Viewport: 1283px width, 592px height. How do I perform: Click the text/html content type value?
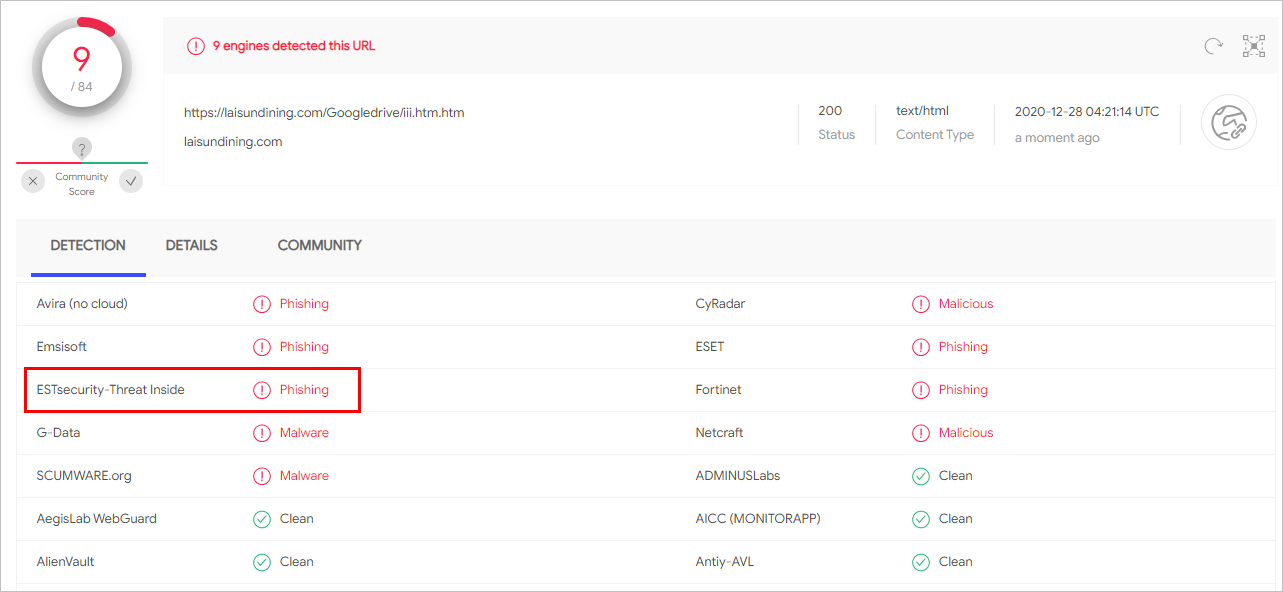922,111
